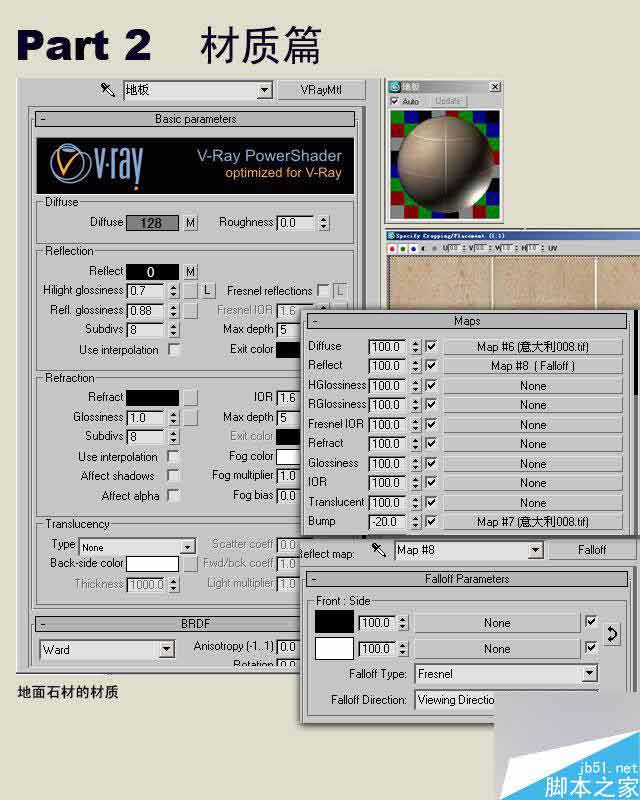Enable Affect shadows checkbox

point(174,476)
